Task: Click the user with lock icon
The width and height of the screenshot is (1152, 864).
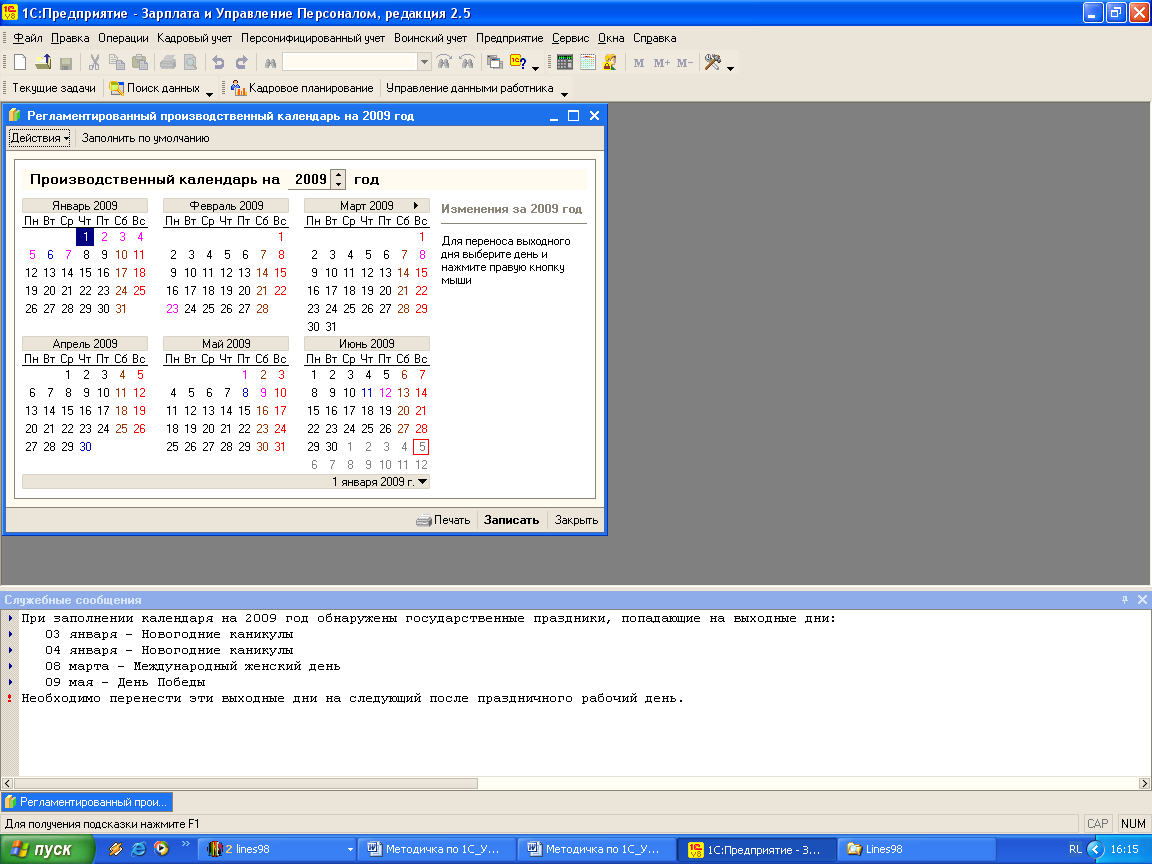Action: (610, 62)
